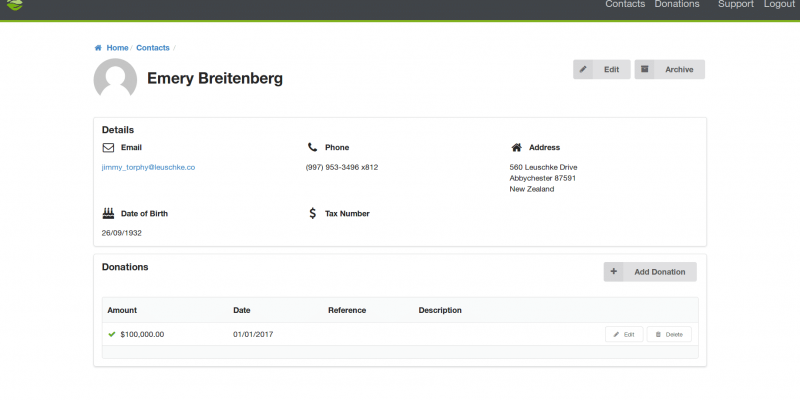The image size is (800, 400).
Task: Open the Contacts menu item
Action: [x=625, y=5]
